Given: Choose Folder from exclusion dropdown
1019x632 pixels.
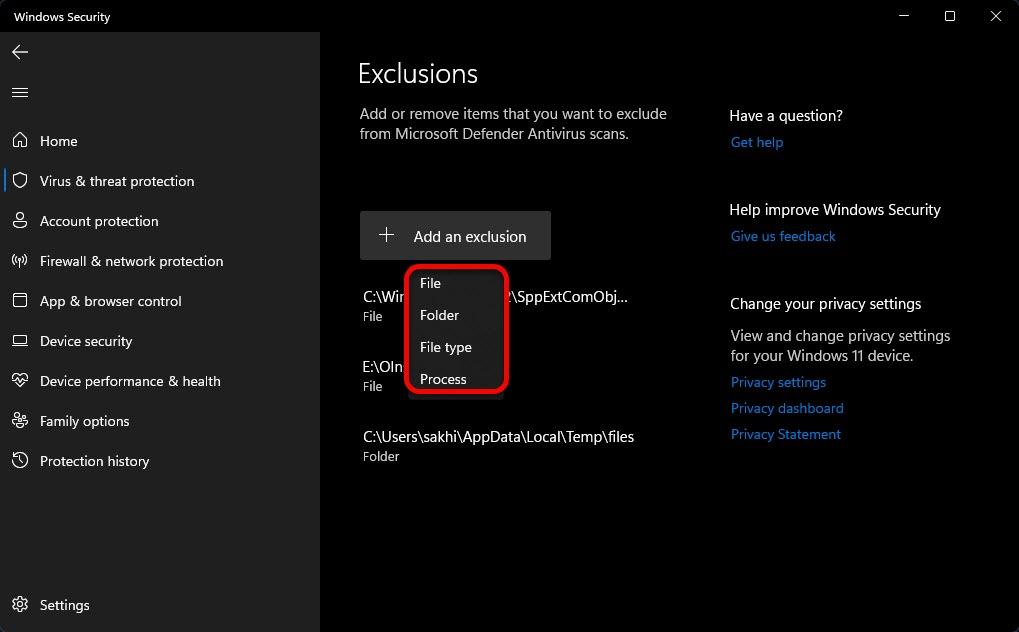Looking at the screenshot, I should tap(456, 315).
